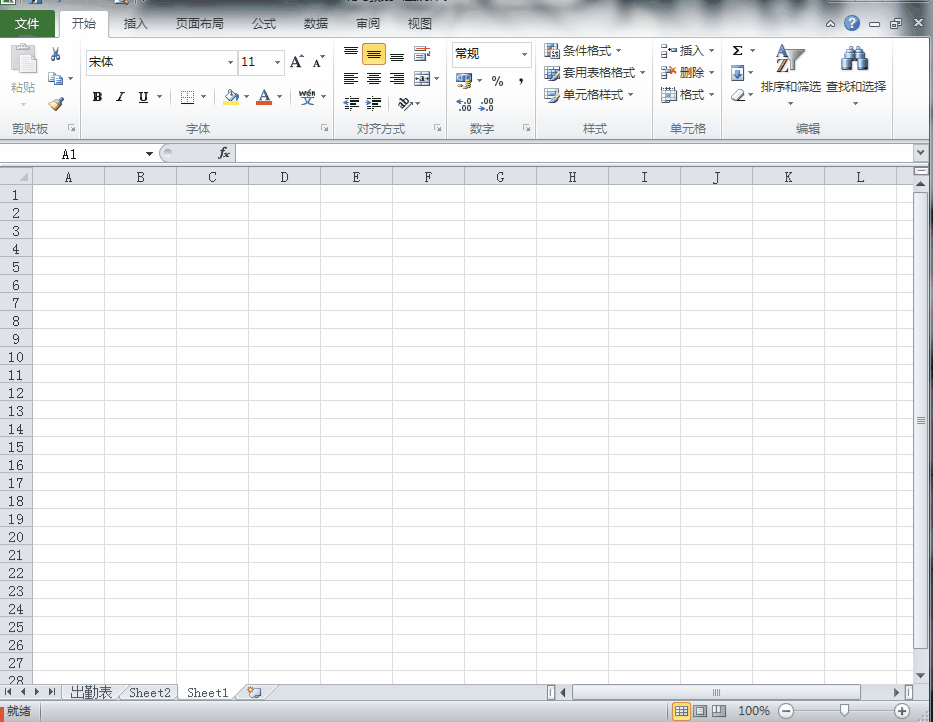
Task: Click the Paste clipboard icon
Action: (x=23, y=61)
